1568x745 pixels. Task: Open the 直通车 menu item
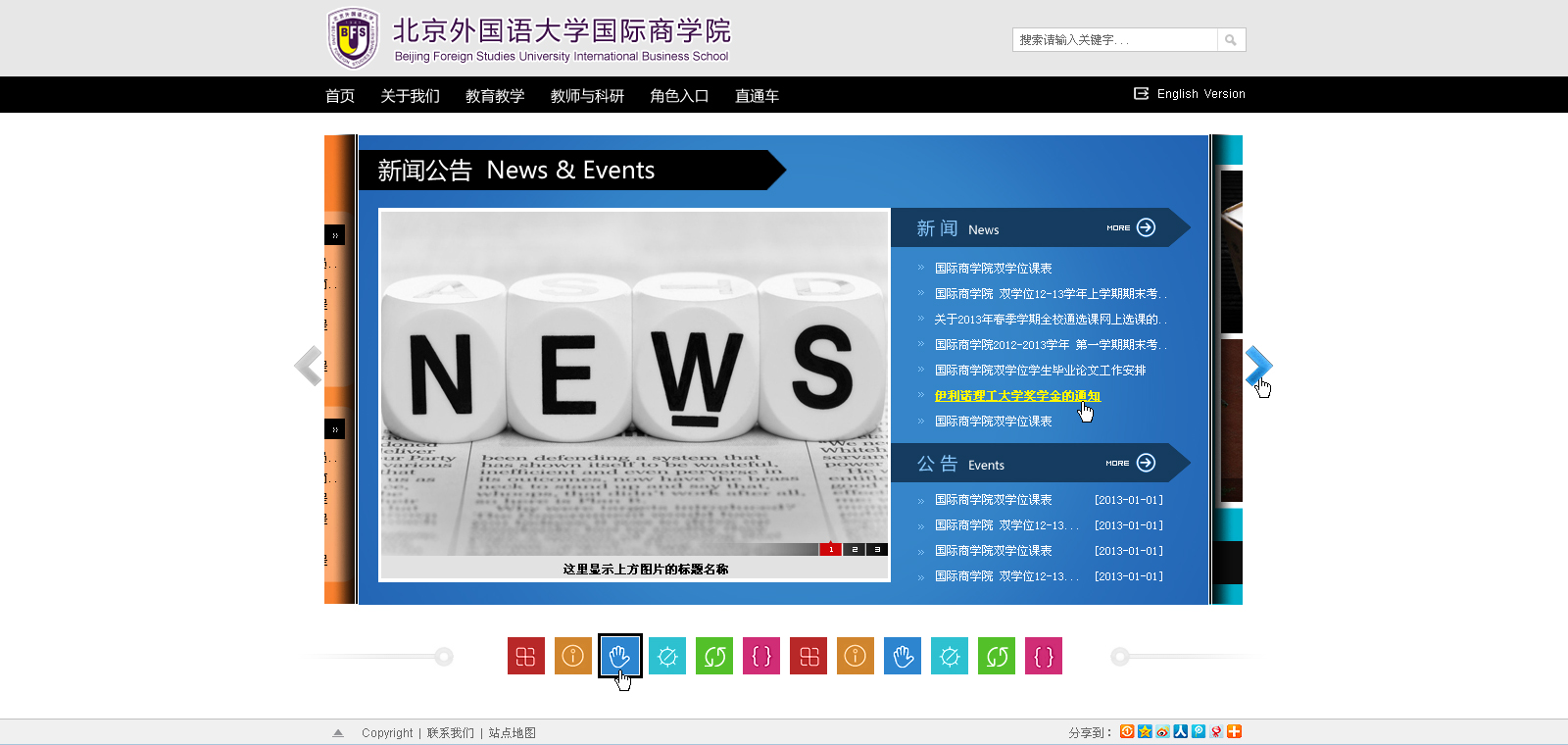pos(757,96)
